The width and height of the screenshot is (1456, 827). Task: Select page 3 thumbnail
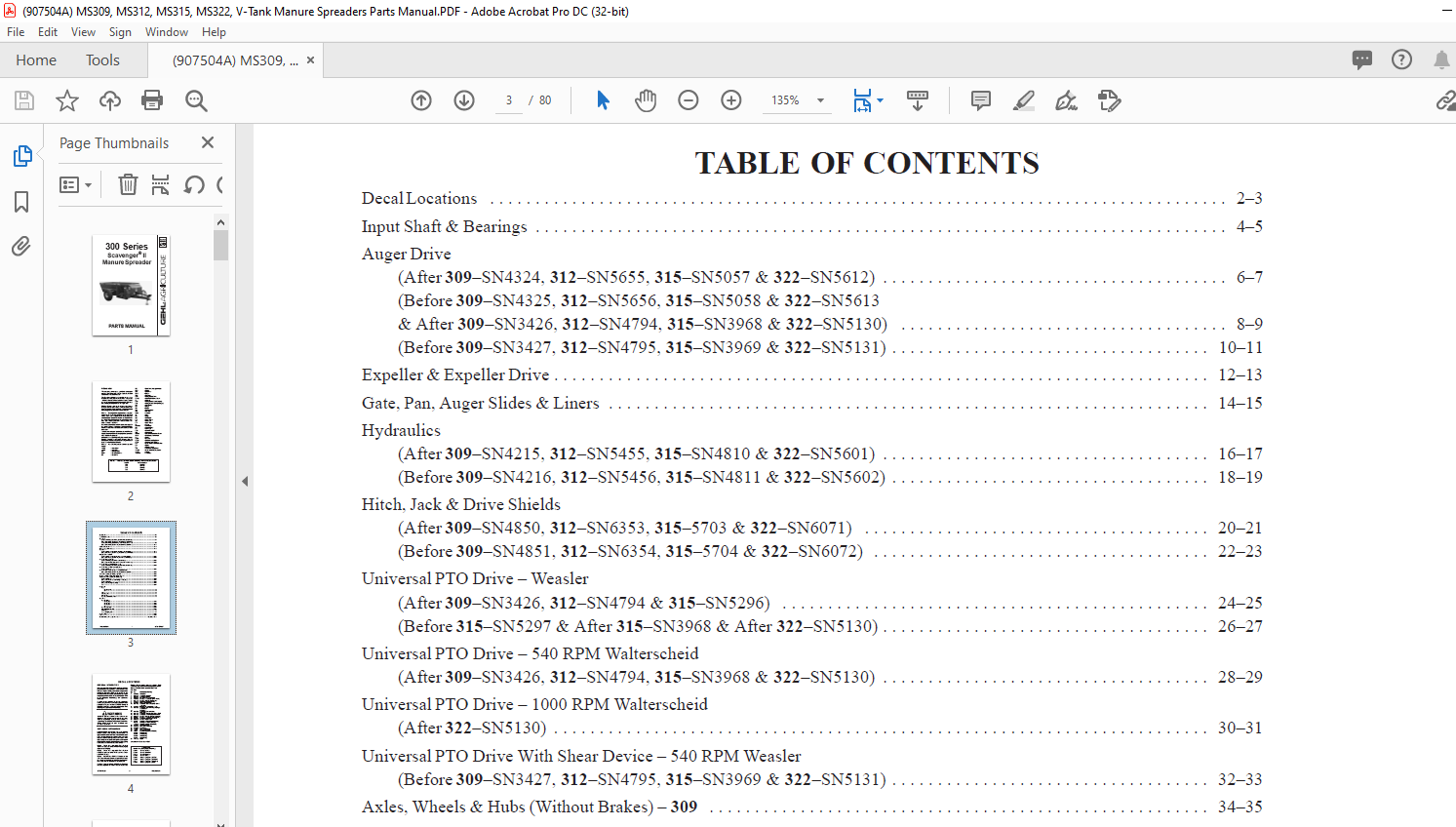point(131,577)
